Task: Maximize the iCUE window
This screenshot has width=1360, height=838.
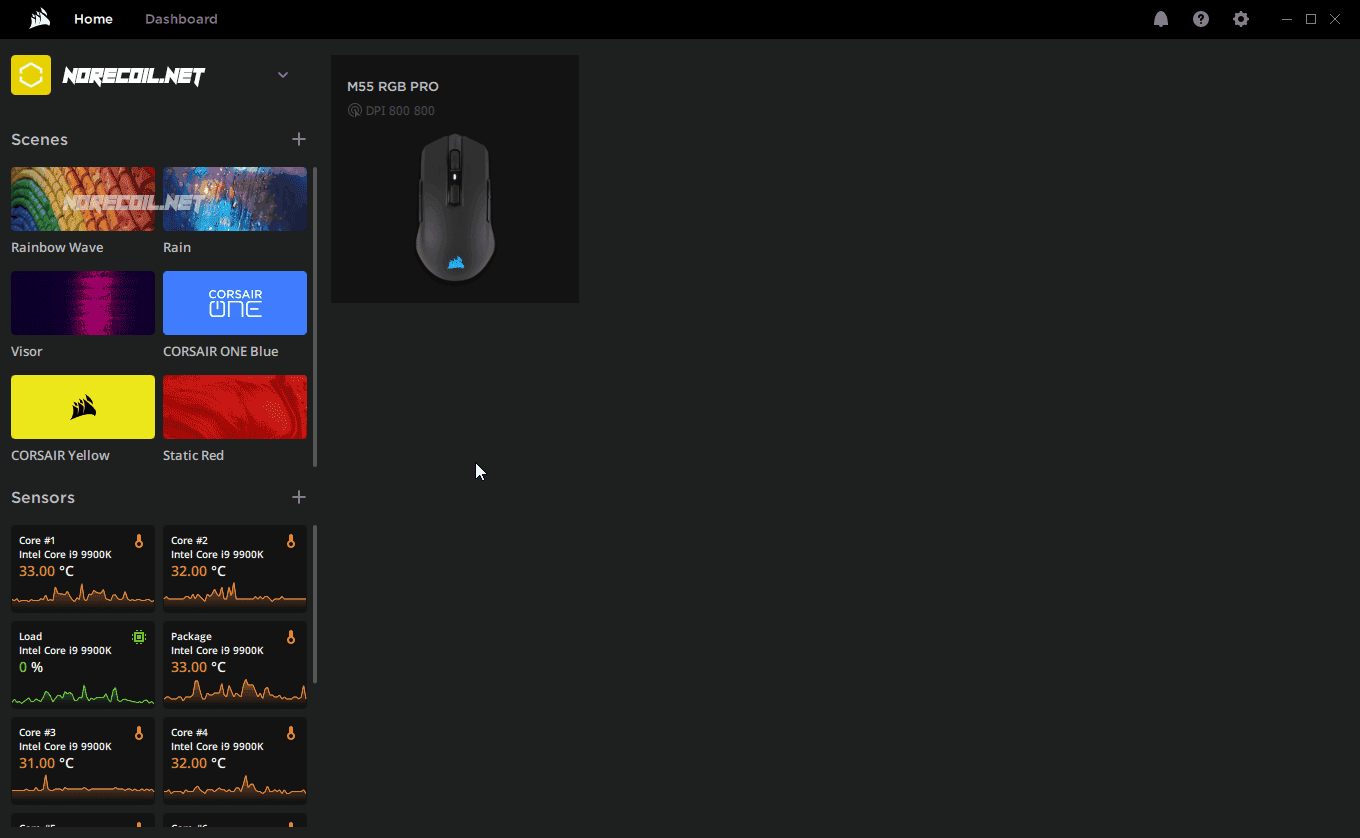Action: pos(1311,19)
